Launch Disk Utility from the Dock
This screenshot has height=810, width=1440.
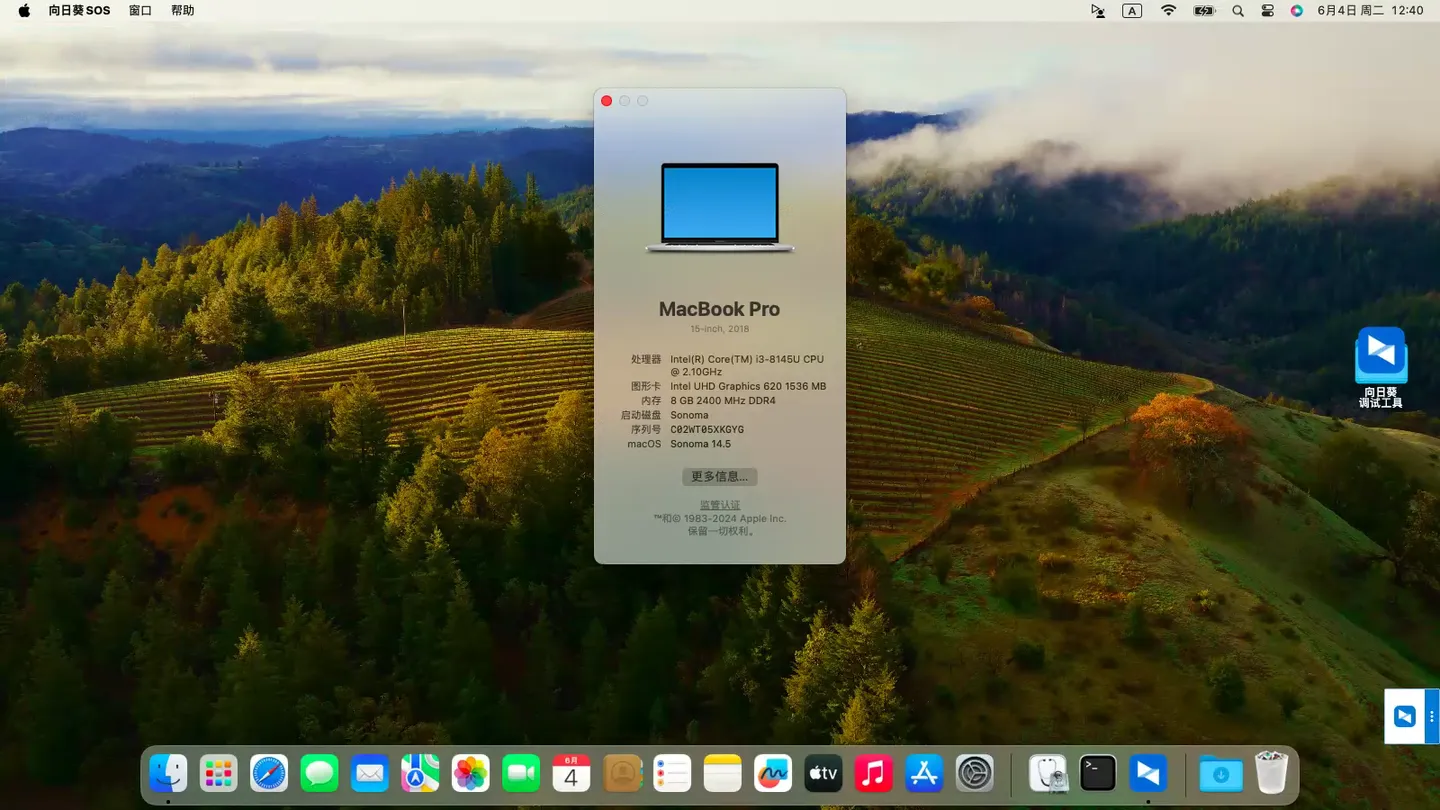click(x=1048, y=773)
